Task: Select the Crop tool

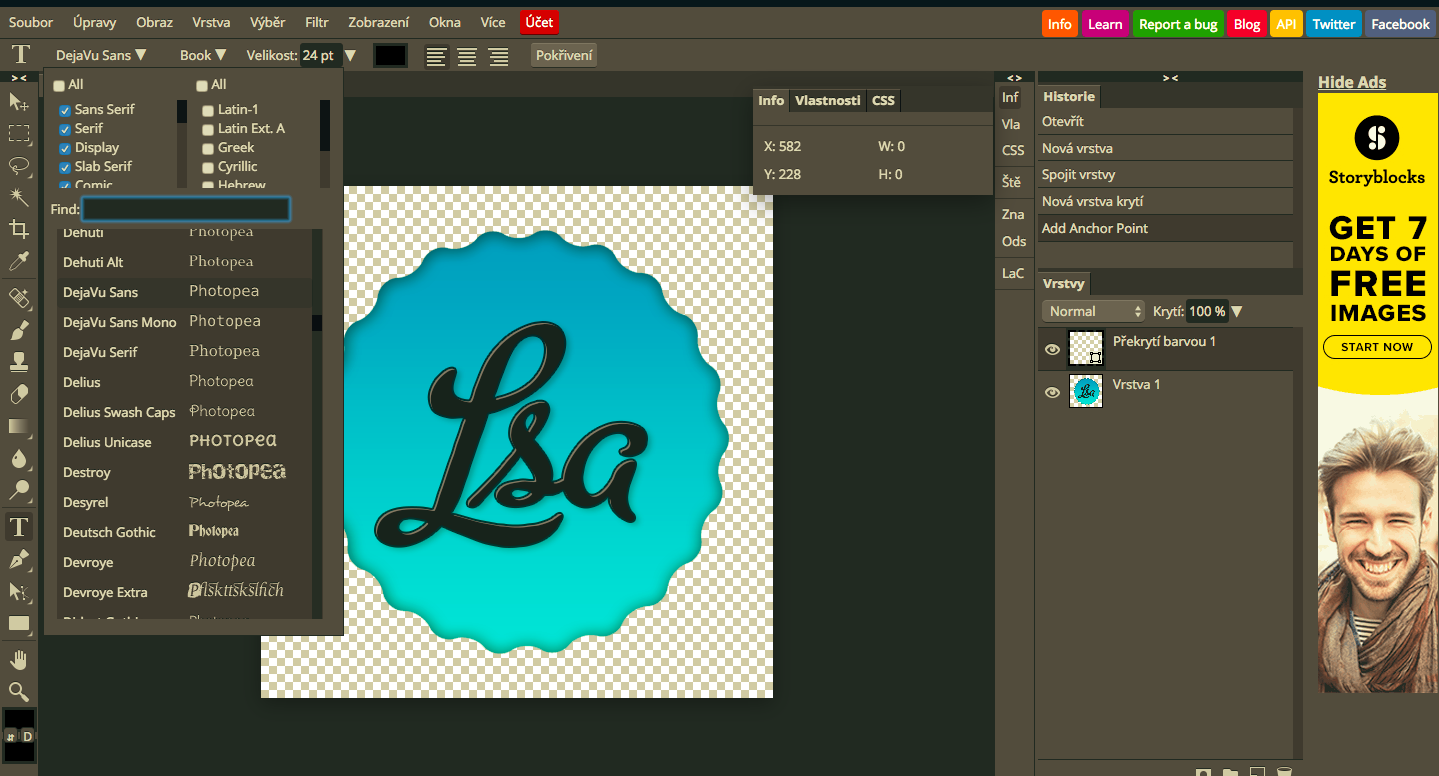Action: coord(19,230)
